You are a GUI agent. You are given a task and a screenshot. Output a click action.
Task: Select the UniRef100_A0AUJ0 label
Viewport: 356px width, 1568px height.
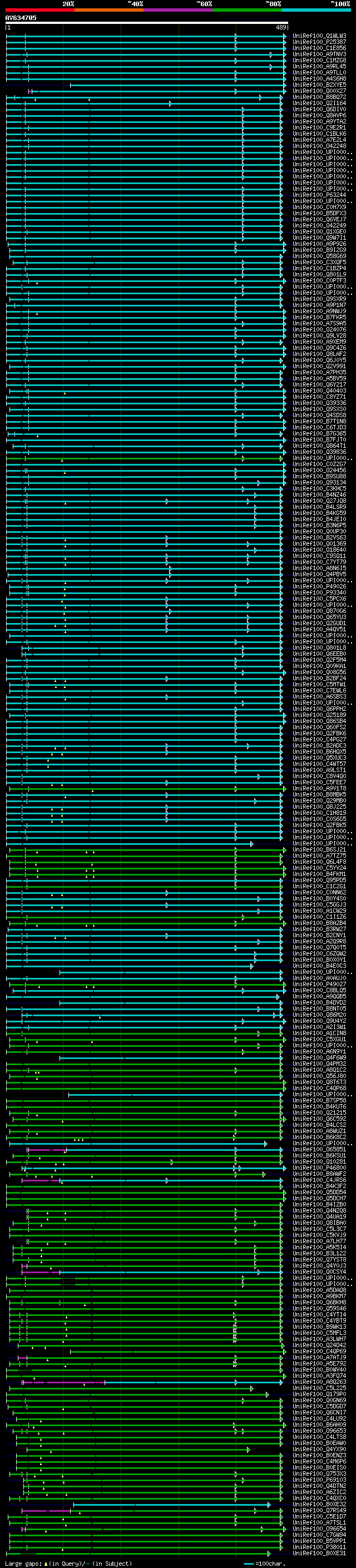tap(319, 978)
